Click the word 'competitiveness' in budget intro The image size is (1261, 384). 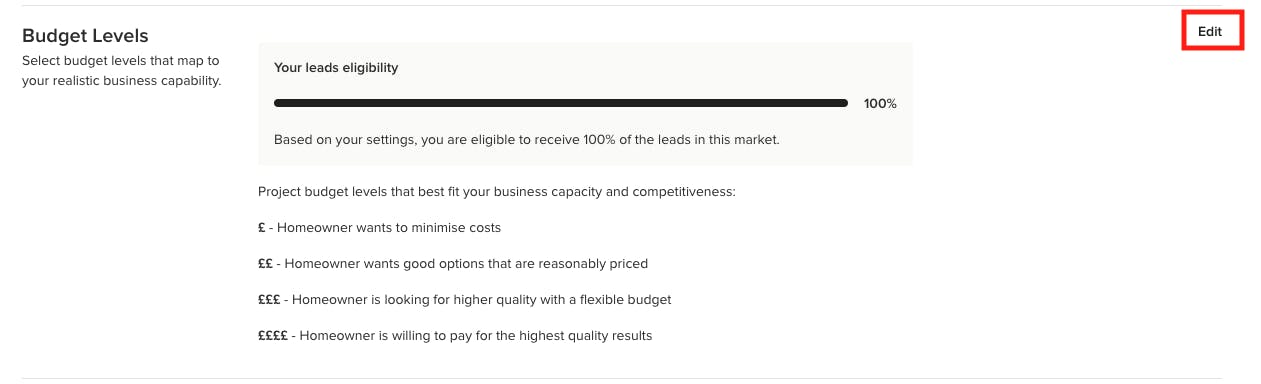pos(682,191)
